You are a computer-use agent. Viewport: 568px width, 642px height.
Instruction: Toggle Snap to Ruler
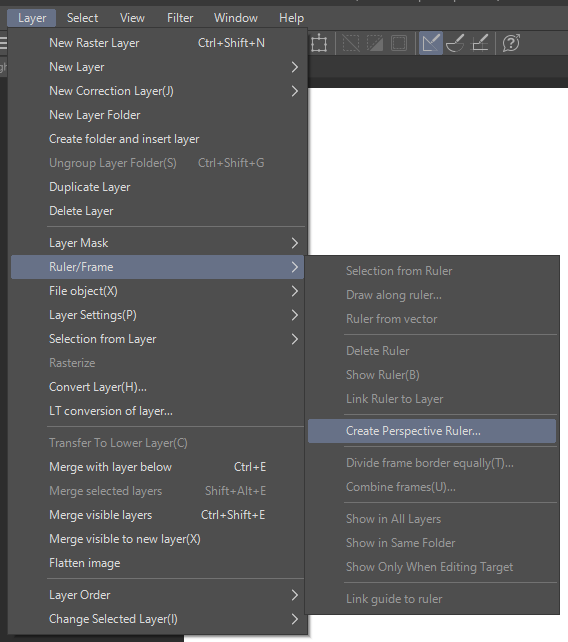(431, 43)
